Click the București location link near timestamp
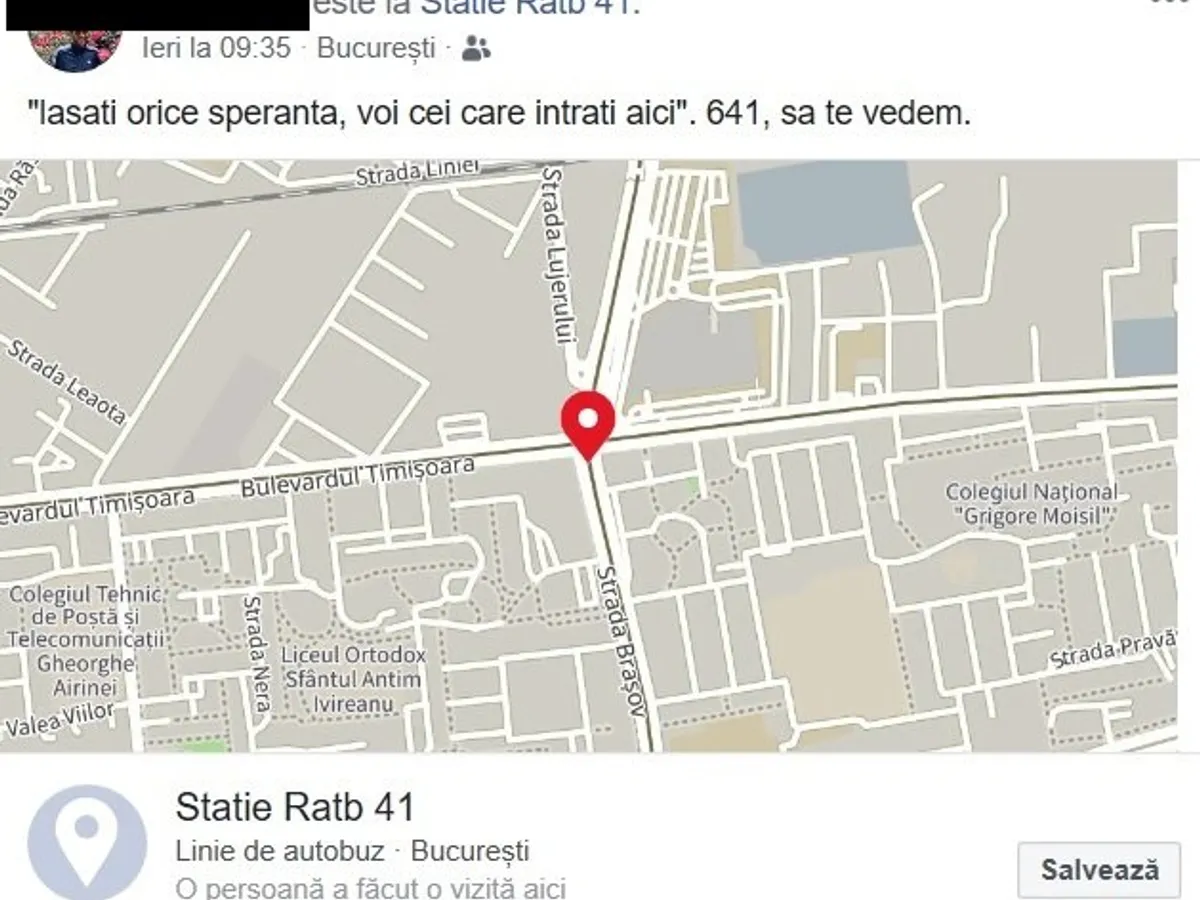 click(376, 48)
